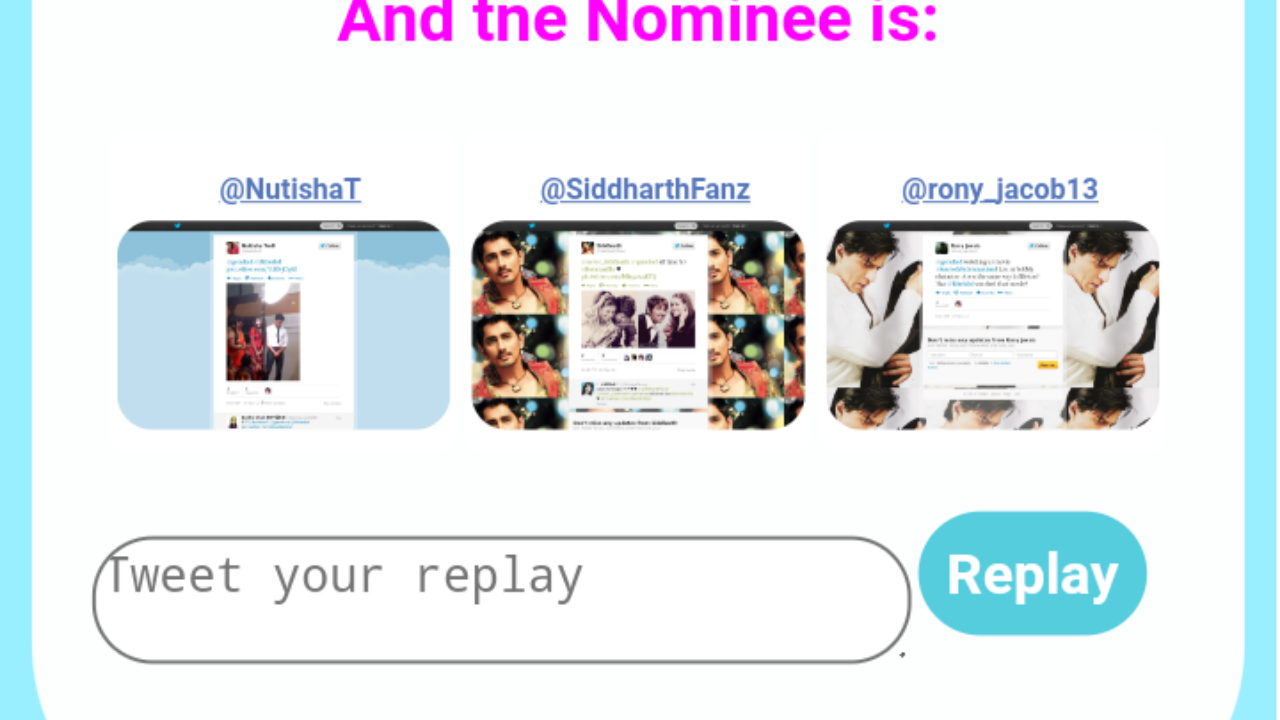Screen dimensions: 1280x720
Task: Click profile avatar in NutishaT tweet screenshot
Action: (x=232, y=248)
